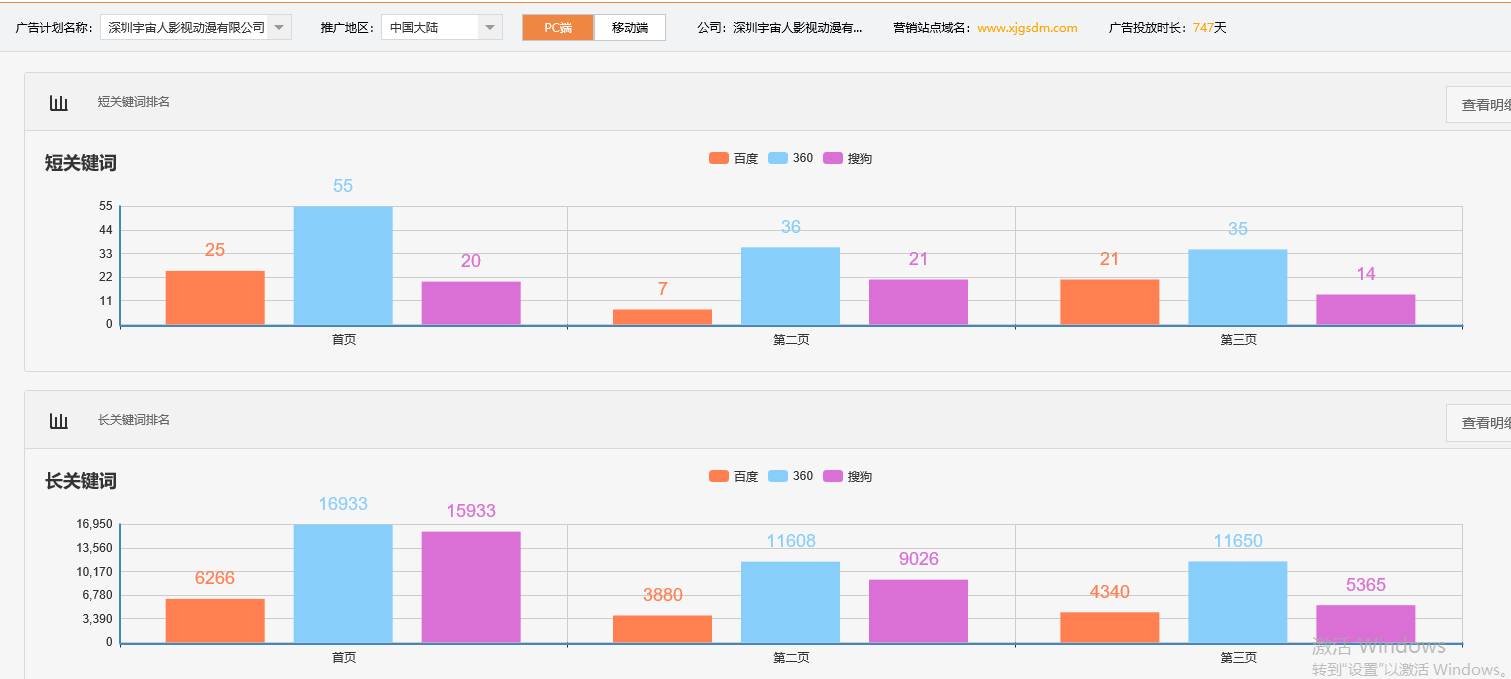
Task: Click bar chart icon beside 长关键词排名
Action: [59, 421]
